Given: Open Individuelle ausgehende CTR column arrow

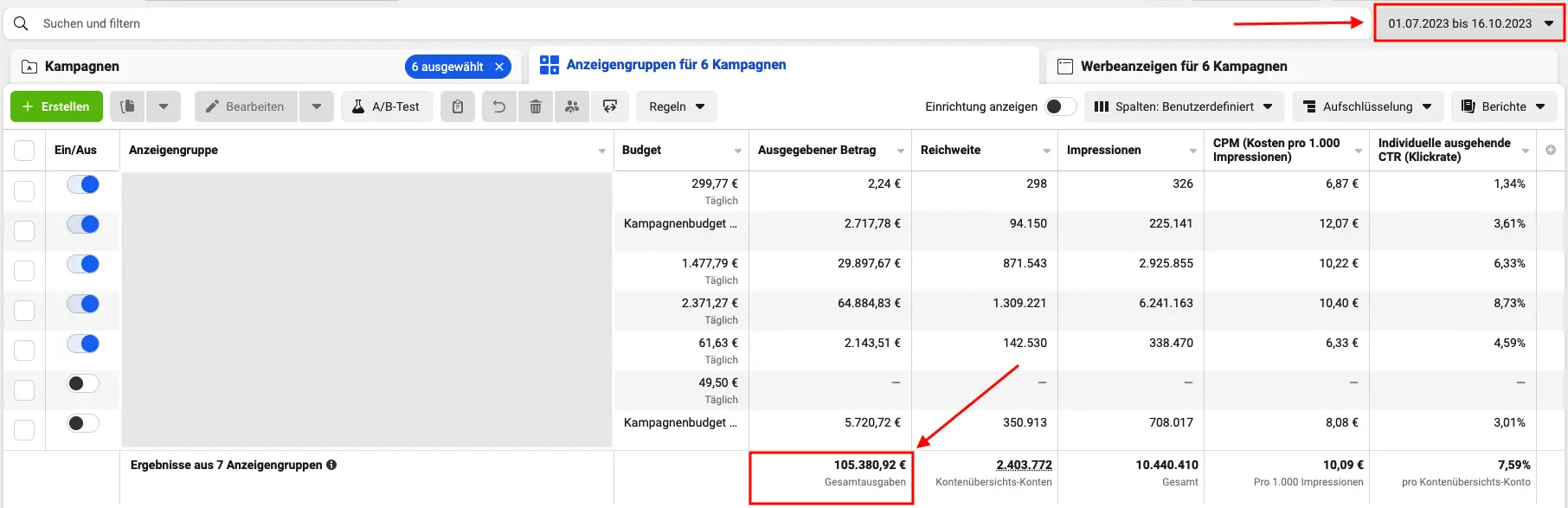Looking at the screenshot, I should pos(1526,151).
